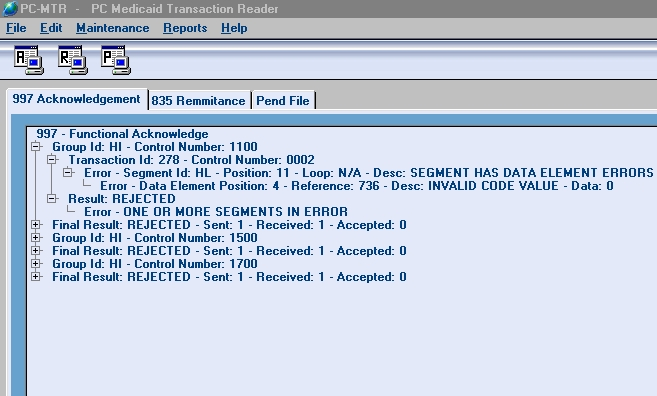Open the 997 Acknowledgement file toolbar icon (A)
657x396 pixels.
click(x=29, y=60)
